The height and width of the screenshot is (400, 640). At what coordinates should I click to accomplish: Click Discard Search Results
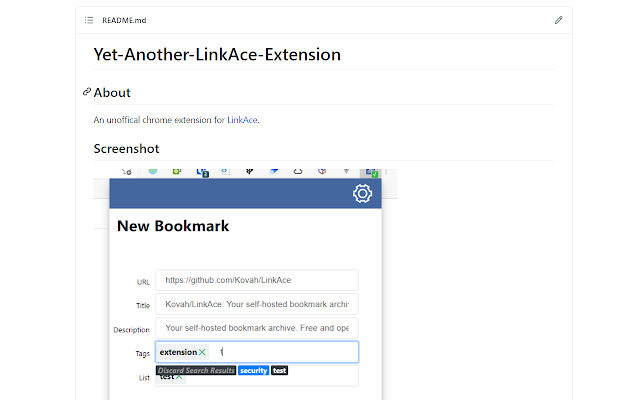point(196,370)
